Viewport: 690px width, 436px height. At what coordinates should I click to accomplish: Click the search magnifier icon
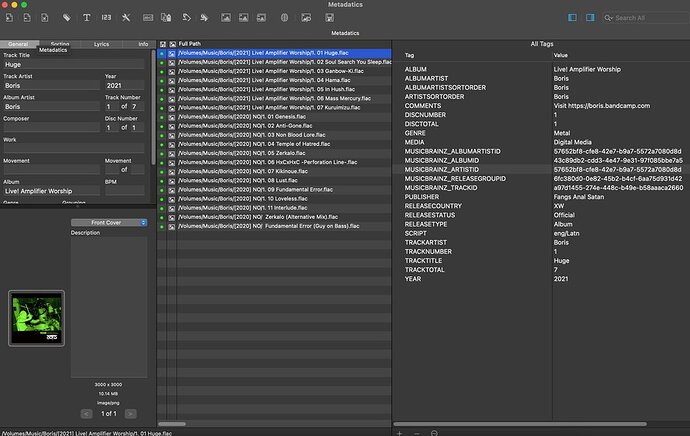(608, 18)
